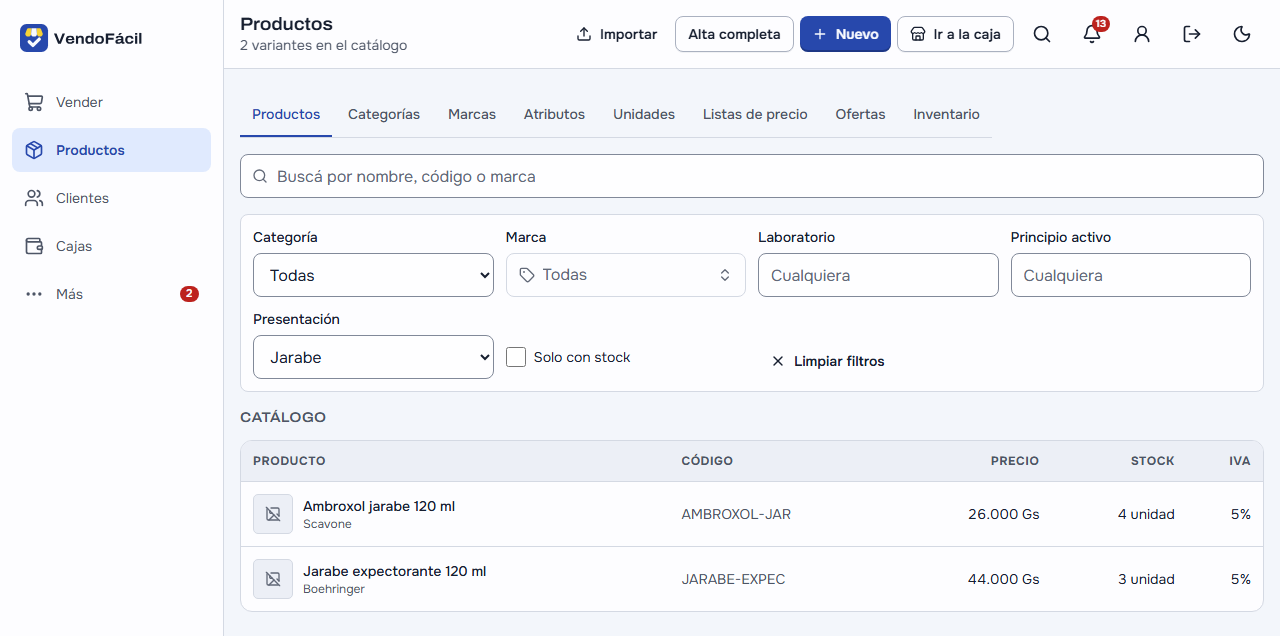Click the red badge on Más
This screenshot has height=636, width=1280.
(x=189, y=294)
